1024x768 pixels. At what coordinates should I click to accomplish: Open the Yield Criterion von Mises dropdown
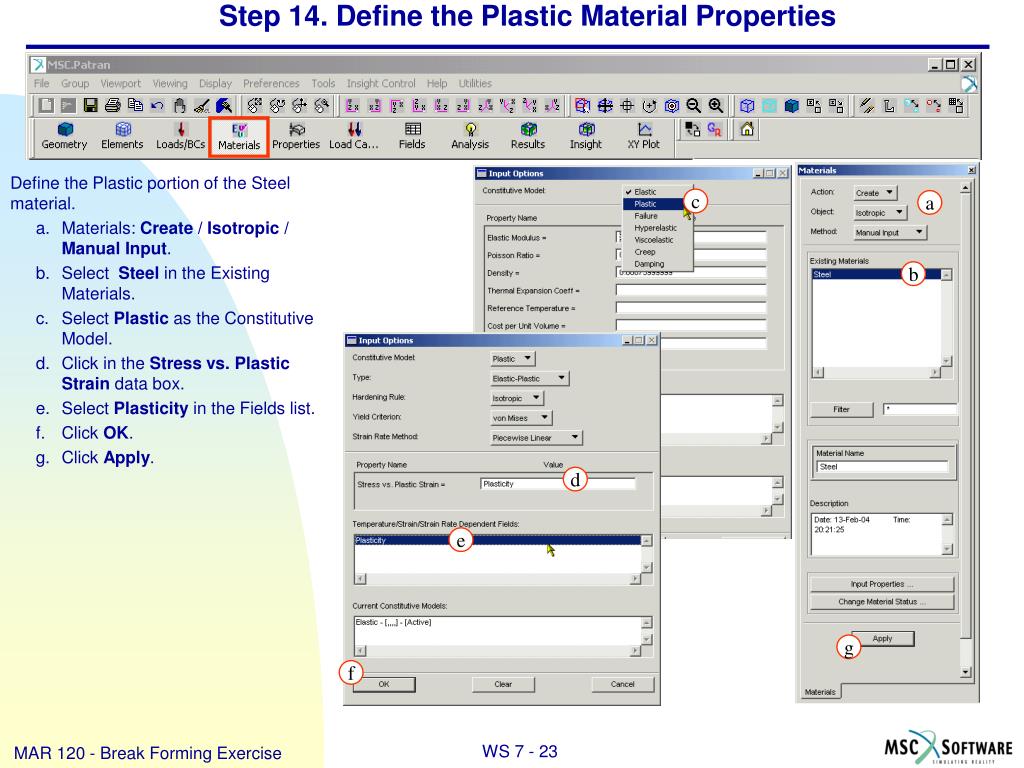click(521, 417)
